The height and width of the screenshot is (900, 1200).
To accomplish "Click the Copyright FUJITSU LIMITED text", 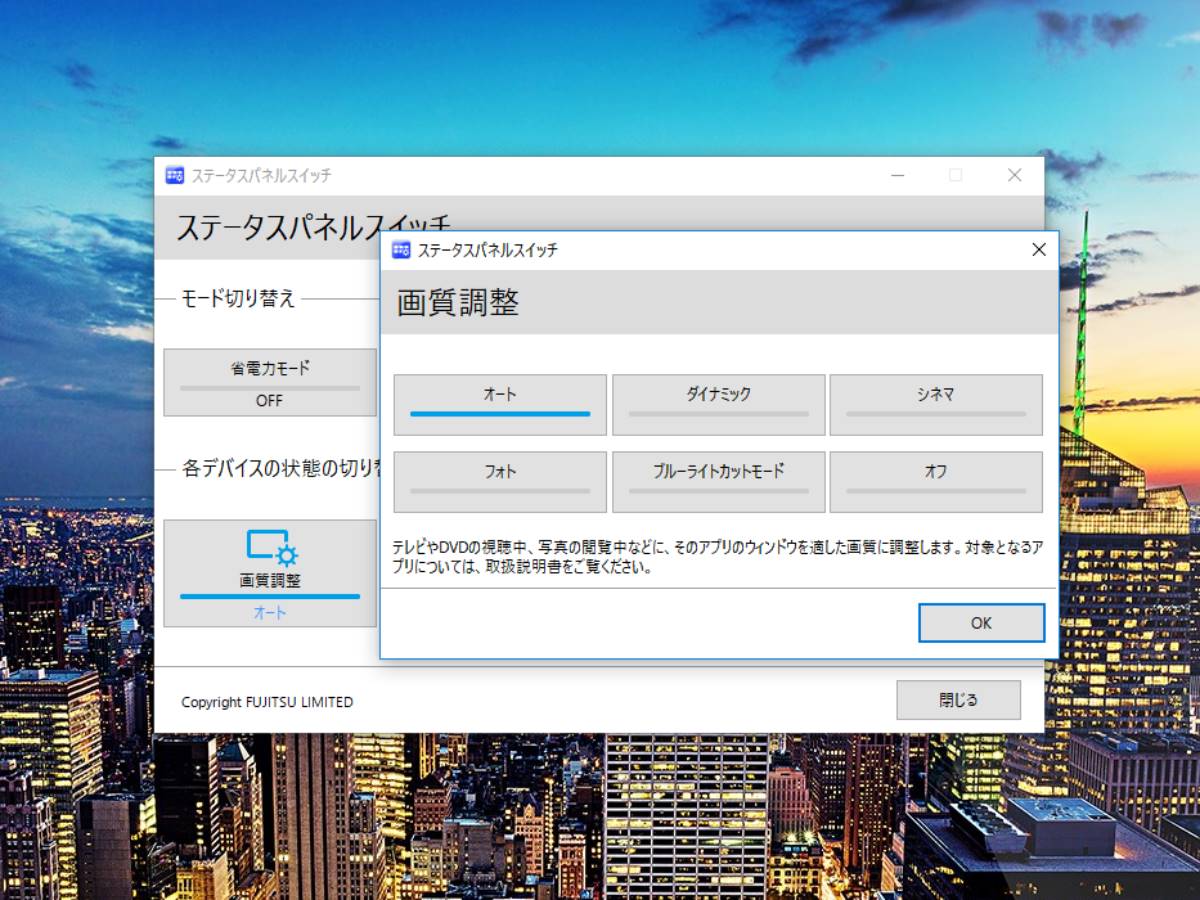I will pyautogui.click(x=267, y=702).
